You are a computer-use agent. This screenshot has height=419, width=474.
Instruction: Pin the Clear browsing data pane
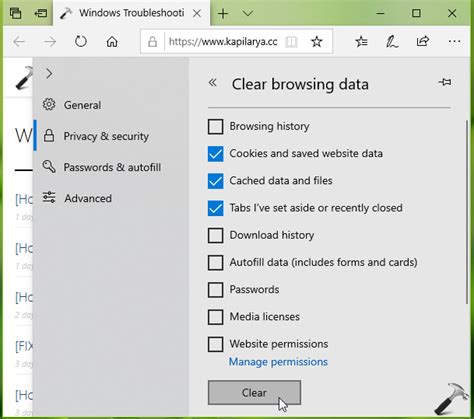pos(445,82)
